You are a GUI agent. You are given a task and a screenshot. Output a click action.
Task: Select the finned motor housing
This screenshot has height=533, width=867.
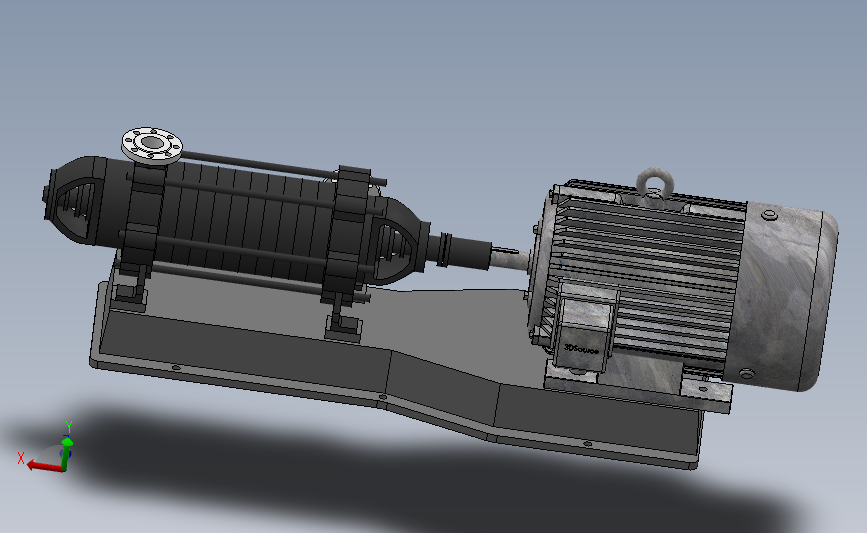coord(647,276)
